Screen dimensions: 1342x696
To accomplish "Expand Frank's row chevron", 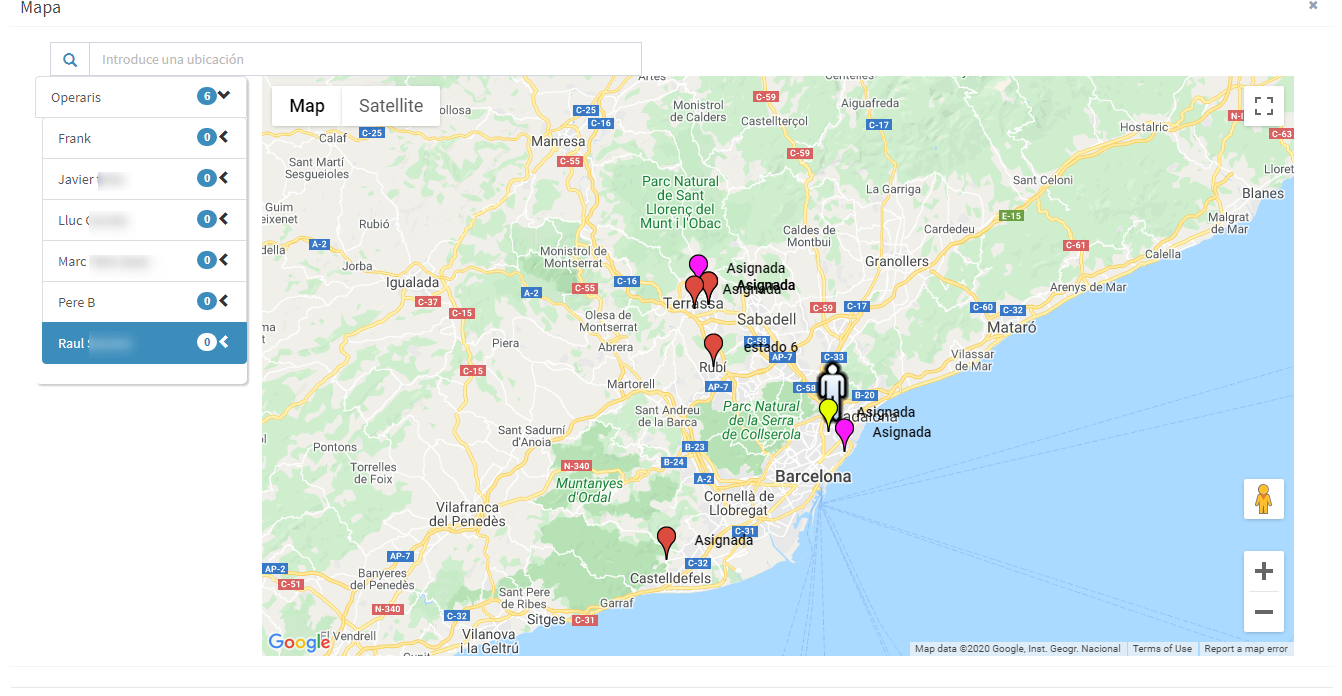I will pos(224,137).
